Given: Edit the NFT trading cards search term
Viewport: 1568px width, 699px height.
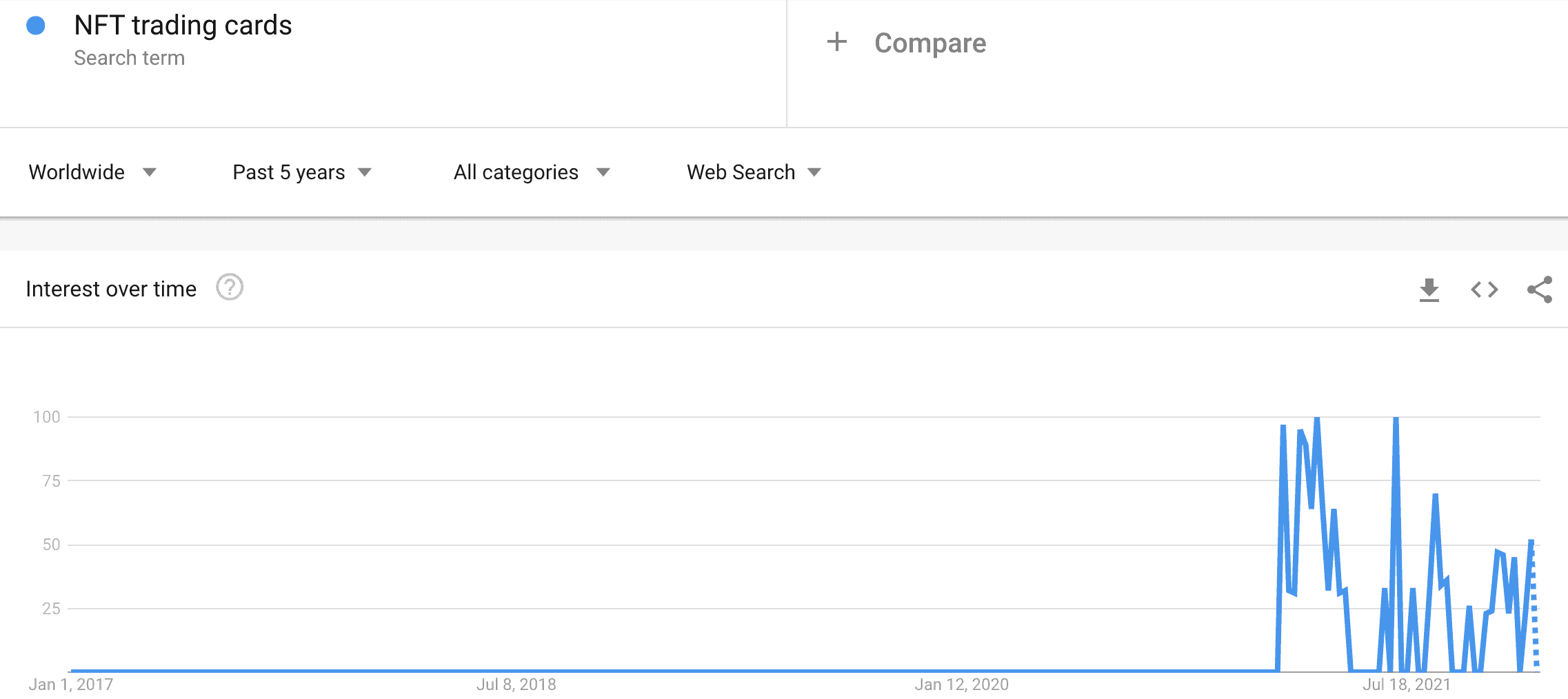Looking at the screenshot, I should point(183,26).
